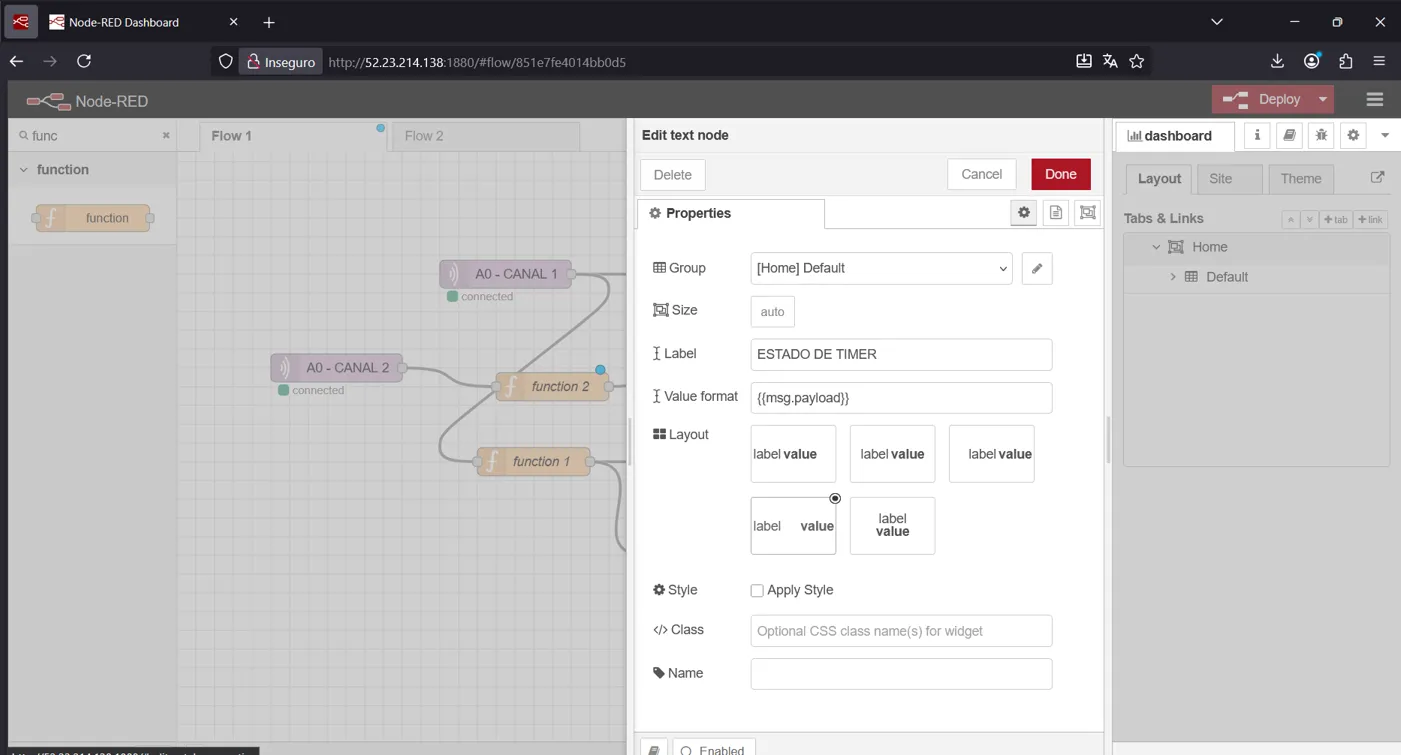Image resolution: width=1401 pixels, height=755 pixels.
Task: Click the Cancel button
Action: point(981,174)
